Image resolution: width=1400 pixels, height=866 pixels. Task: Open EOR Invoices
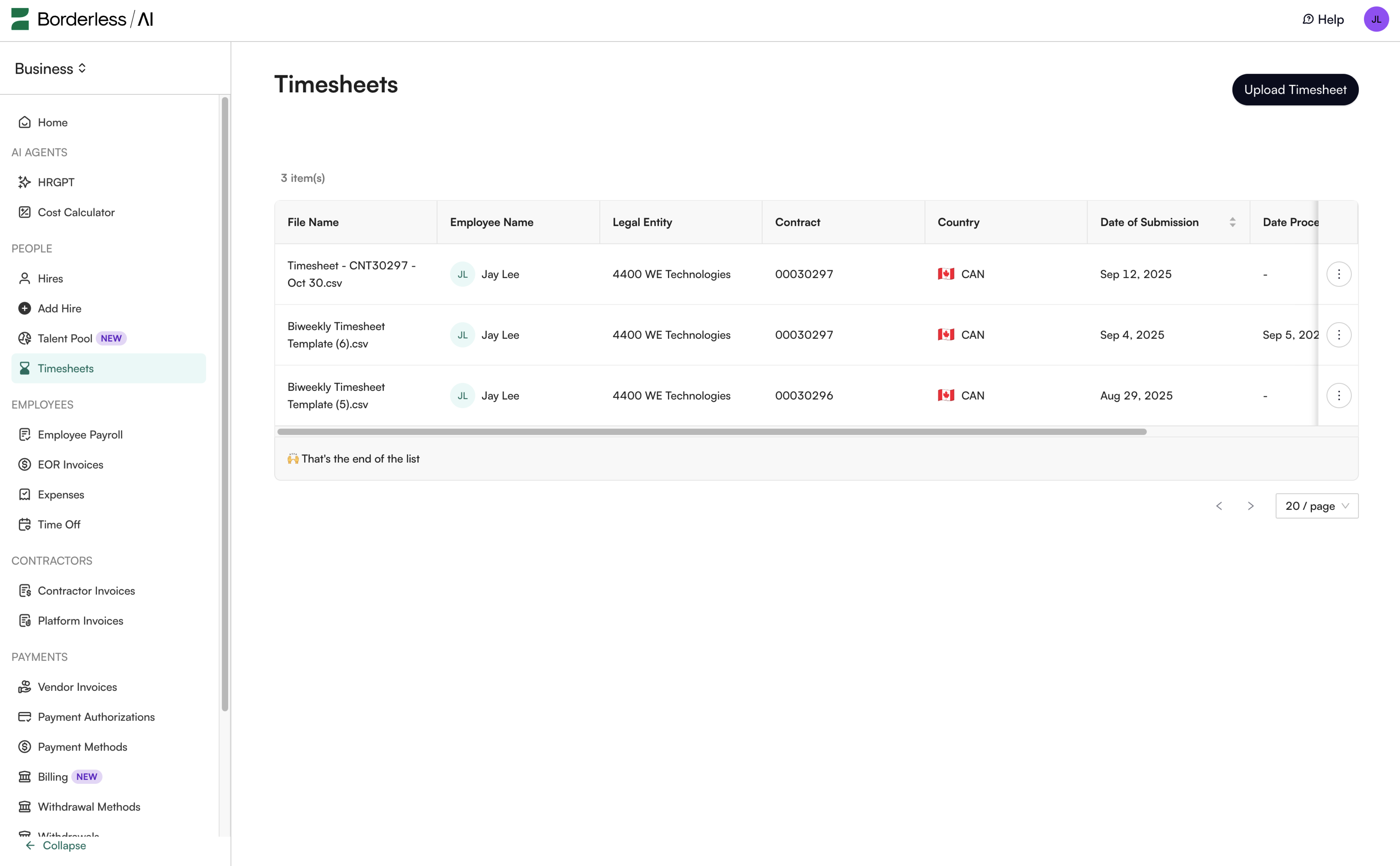[70, 464]
